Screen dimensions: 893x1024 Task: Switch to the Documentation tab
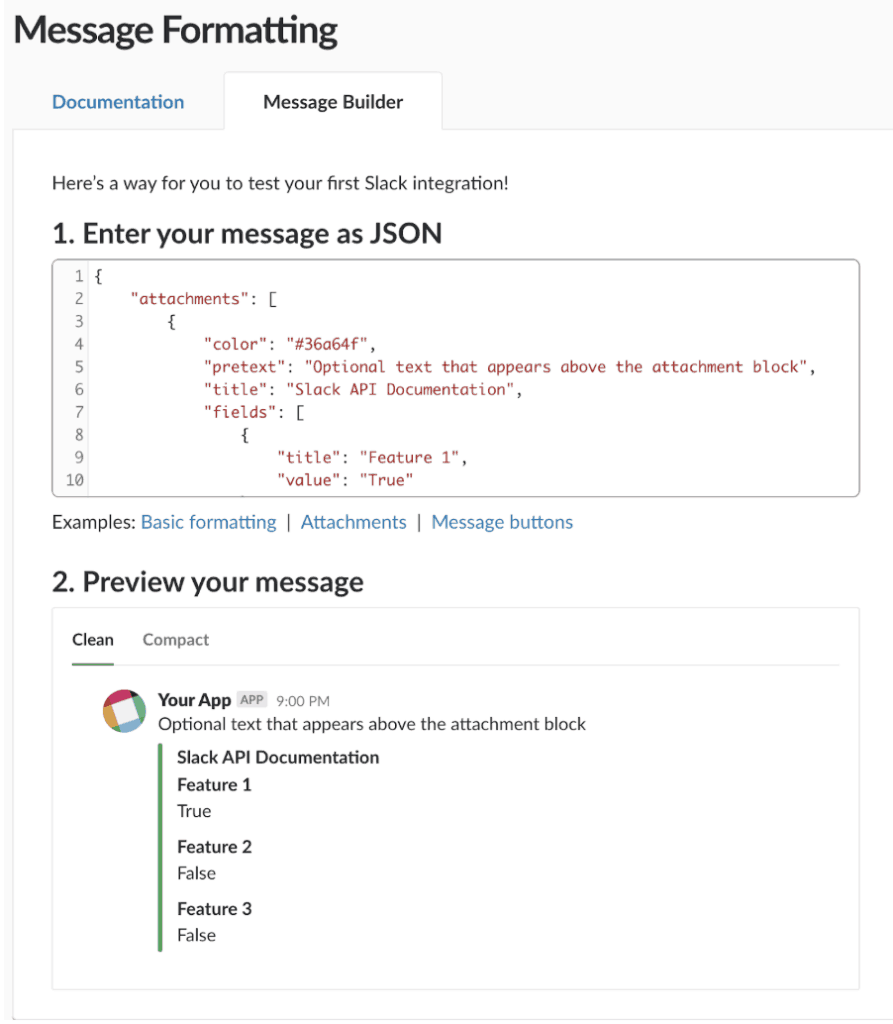coord(117,101)
